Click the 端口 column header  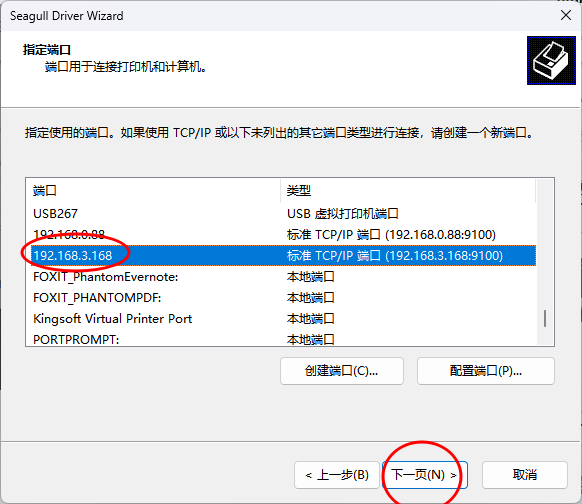153,191
